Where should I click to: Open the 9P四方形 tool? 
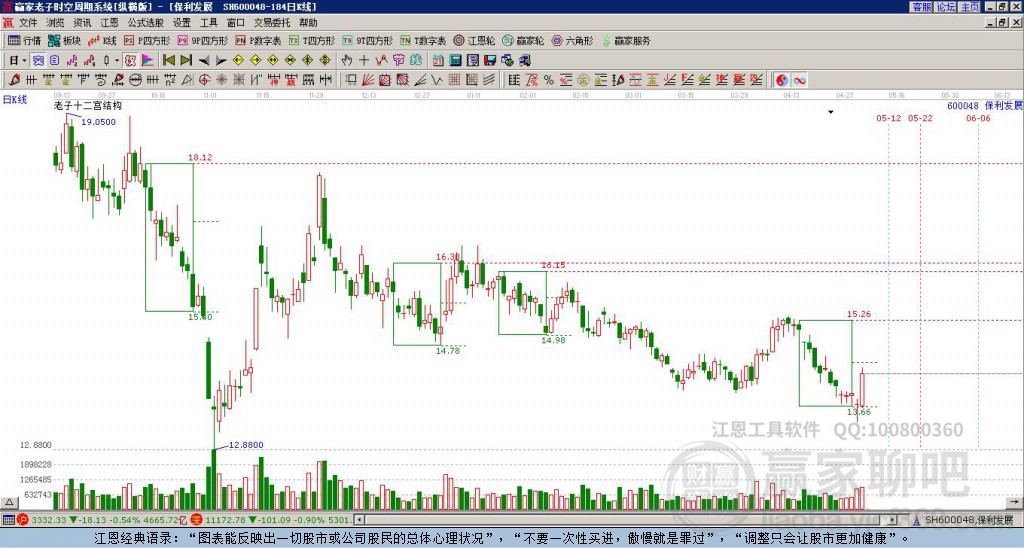coord(202,40)
